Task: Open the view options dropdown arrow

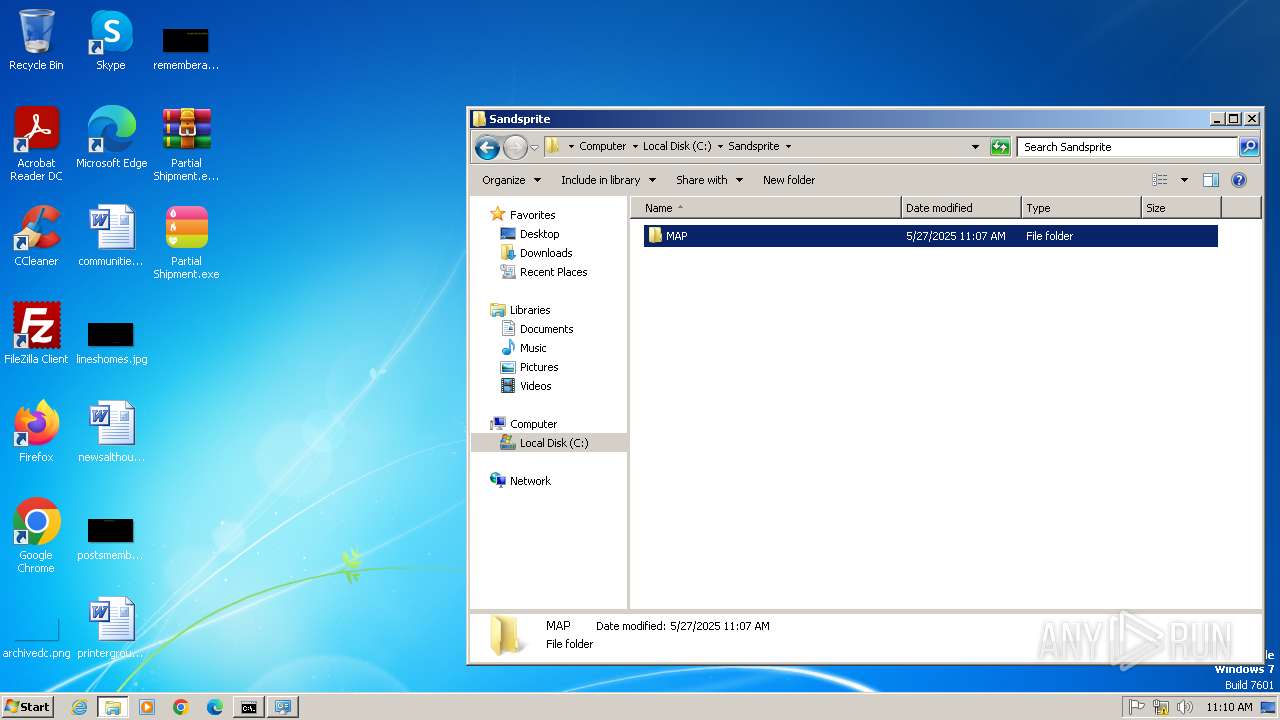Action: click(x=1184, y=180)
